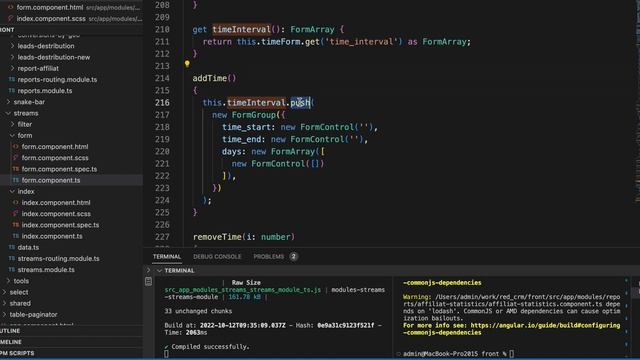The width and height of the screenshot is (640, 360).
Task: Expand the leads-destribution folder
Action: pyautogui.click(x=46, y=46)
